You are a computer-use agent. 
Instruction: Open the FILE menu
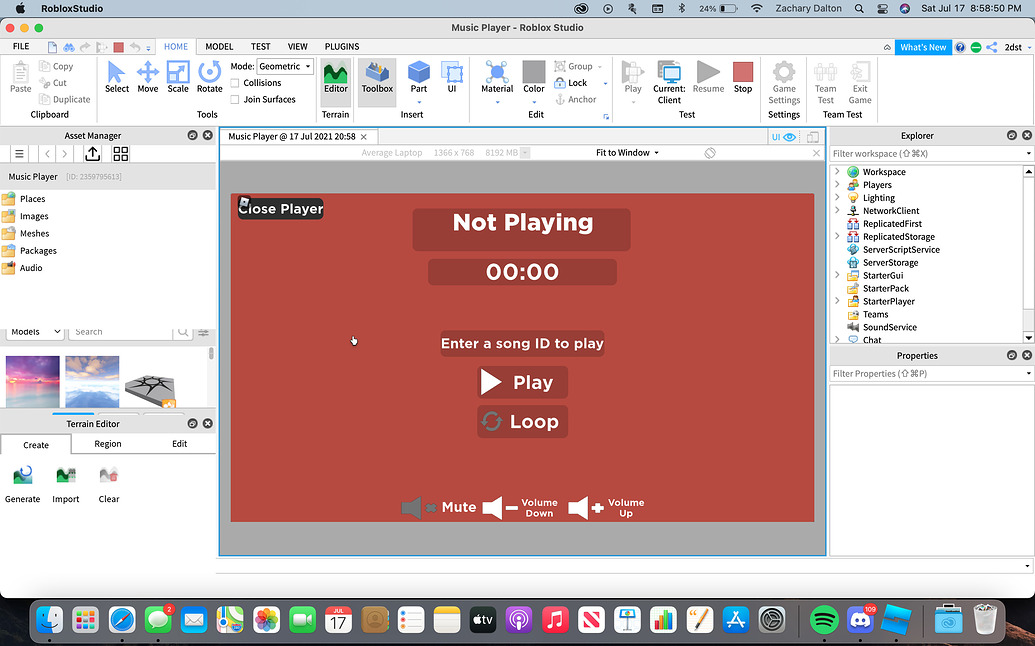[x=21, y=46]
